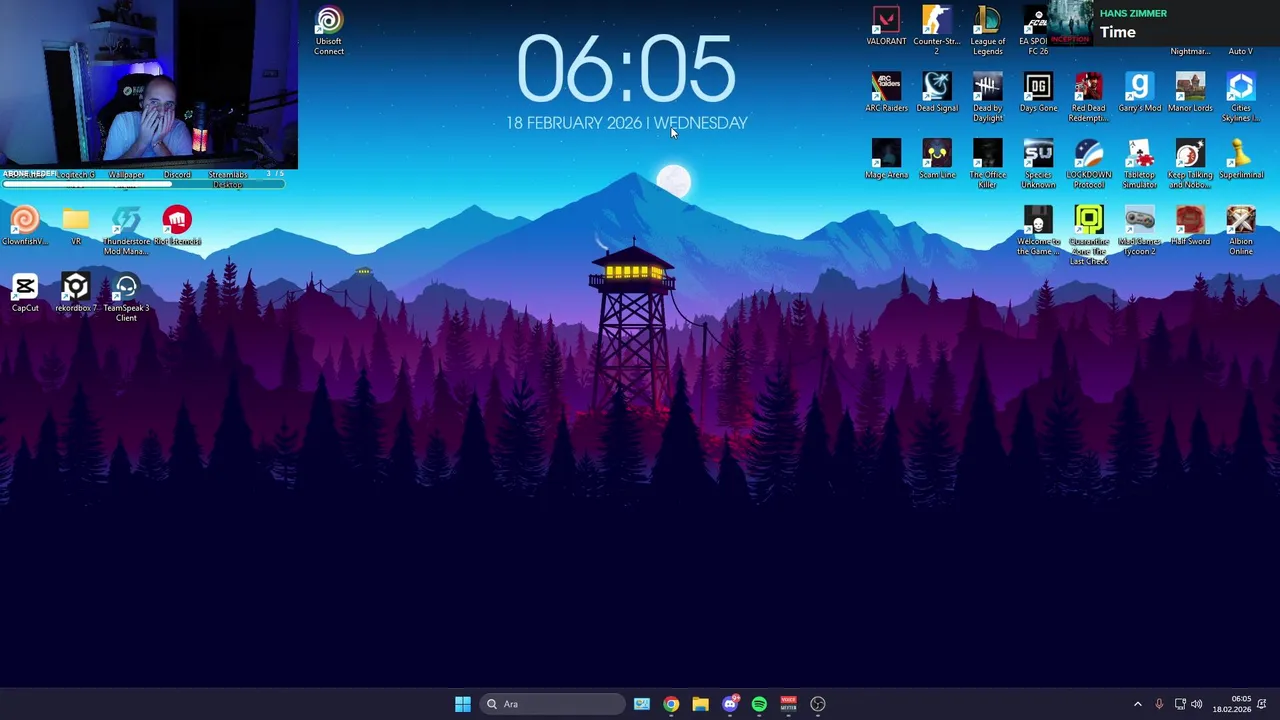Select the Dead Signal game icon

coord(937,92)
